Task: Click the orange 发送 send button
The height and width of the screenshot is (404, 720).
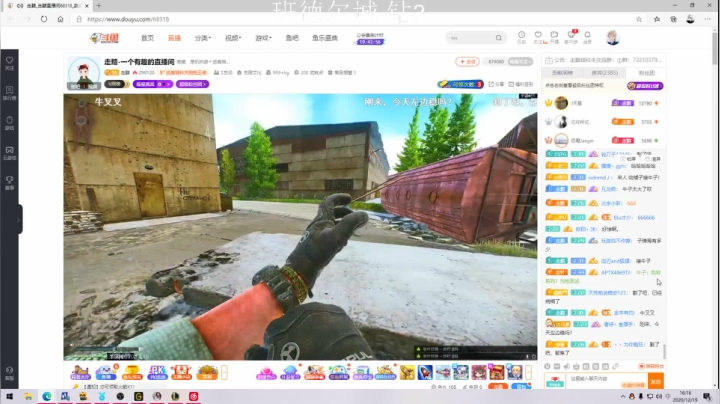Action: pos(656,381)
